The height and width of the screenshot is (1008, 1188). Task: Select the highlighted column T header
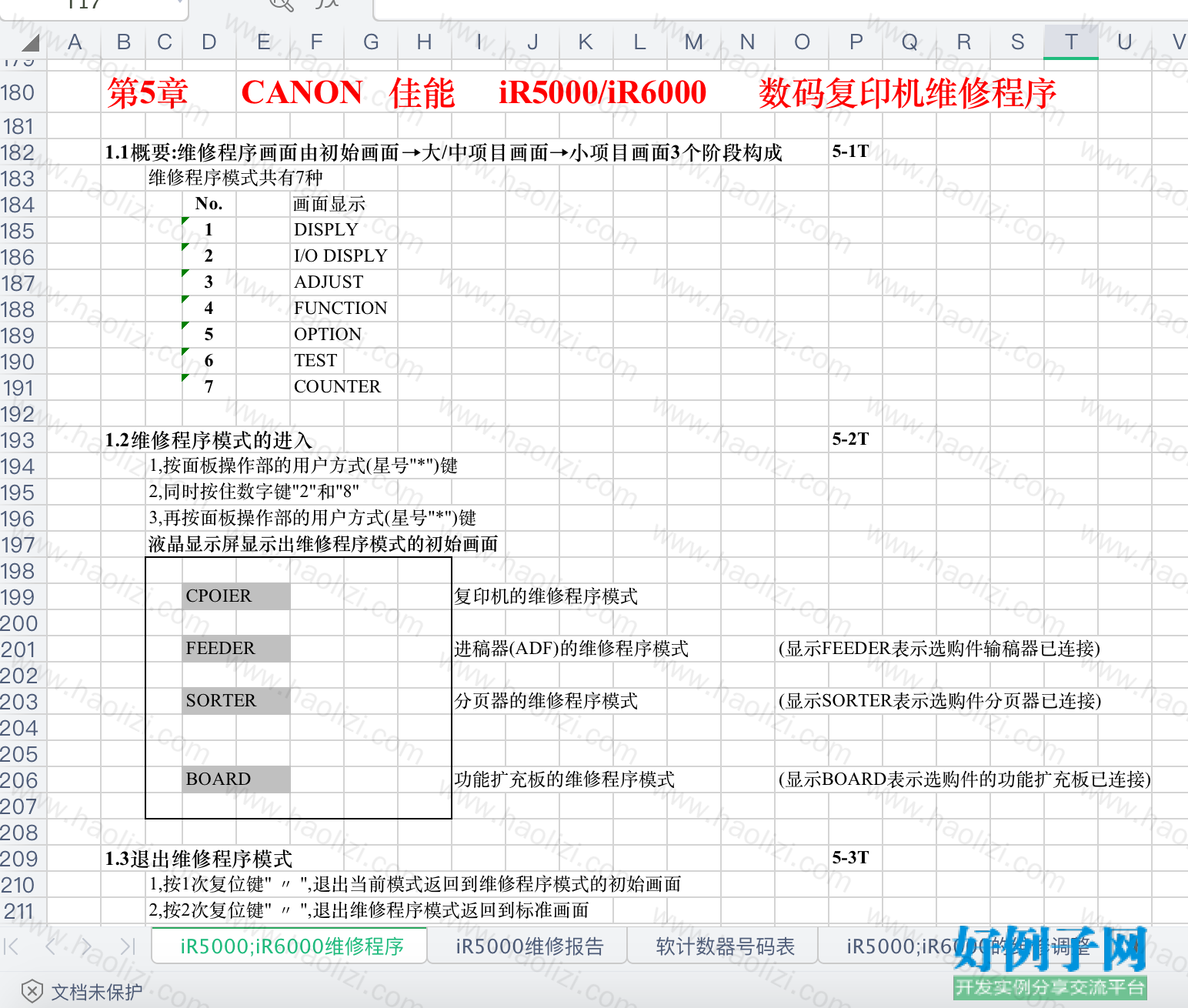[x=1071, y=42]
